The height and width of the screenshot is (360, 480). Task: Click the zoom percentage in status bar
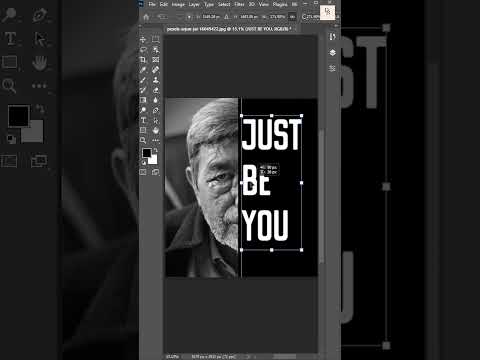172,357
